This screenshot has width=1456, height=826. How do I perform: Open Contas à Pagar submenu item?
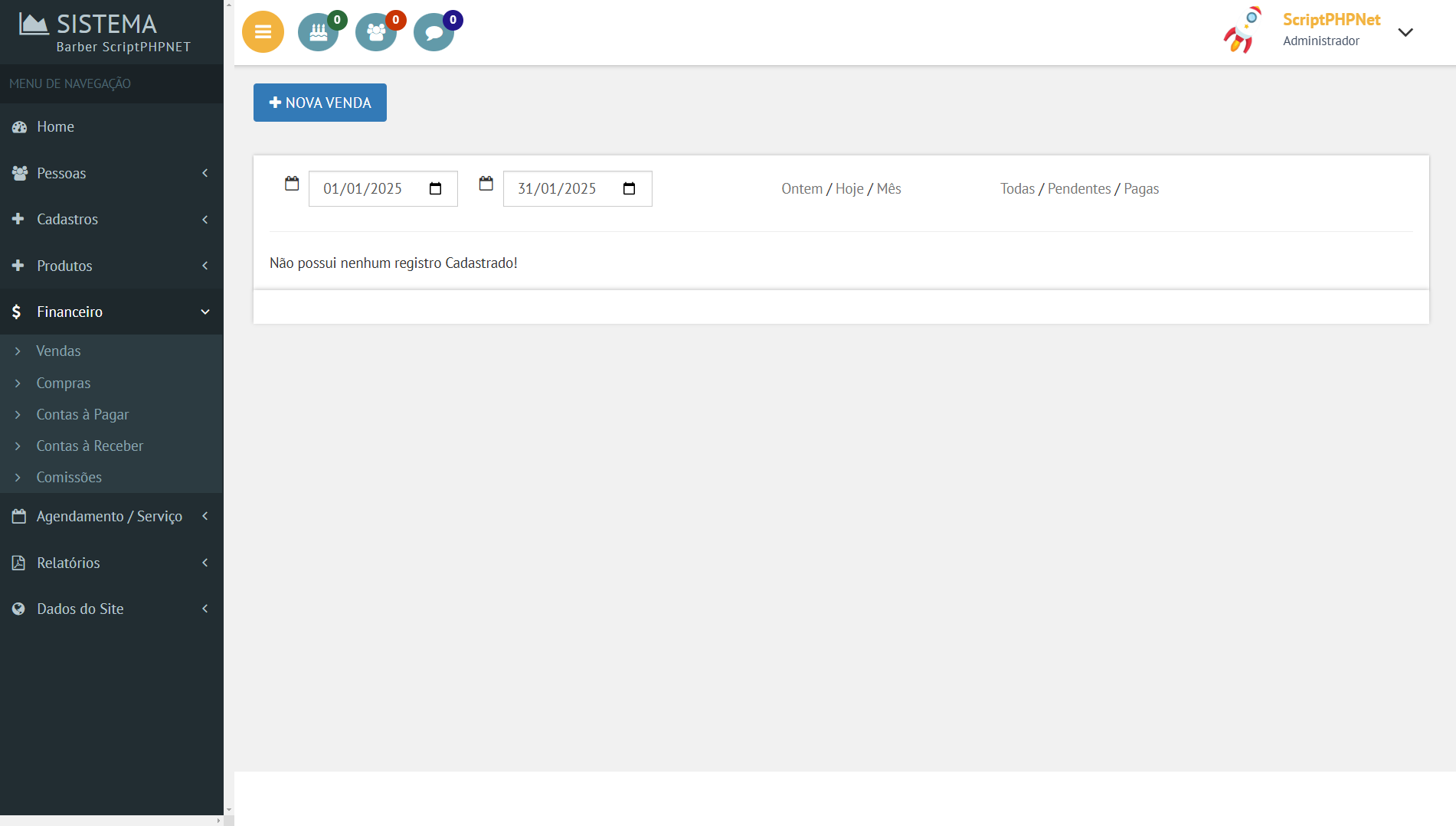click(82, 414)
